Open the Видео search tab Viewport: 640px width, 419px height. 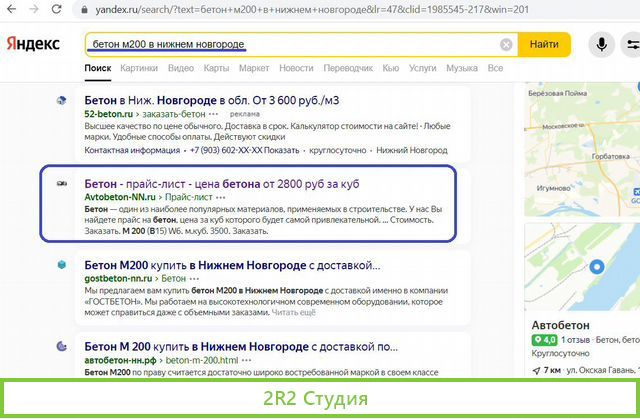tap(181, 68)
